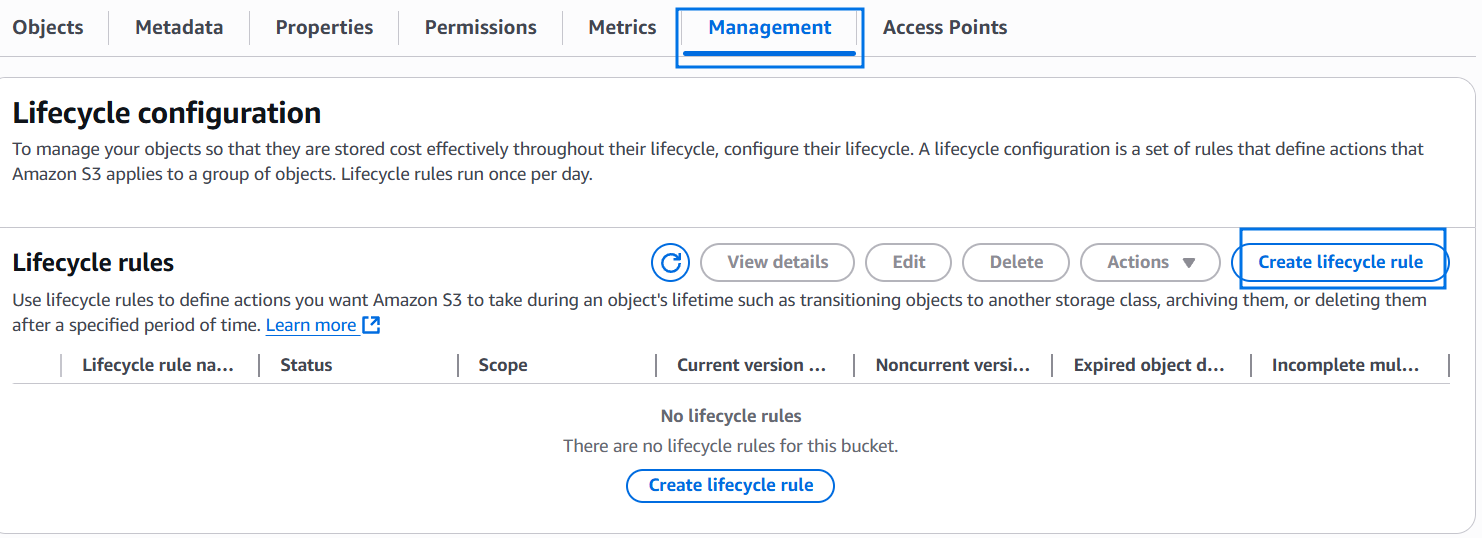Open the Actions dropdown menu
The width and height of the screenshot is (1482, 538).
pos(1150,263)
